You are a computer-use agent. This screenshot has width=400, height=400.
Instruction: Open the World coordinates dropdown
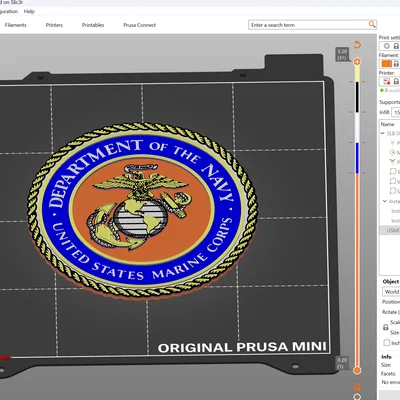(391, 292)
